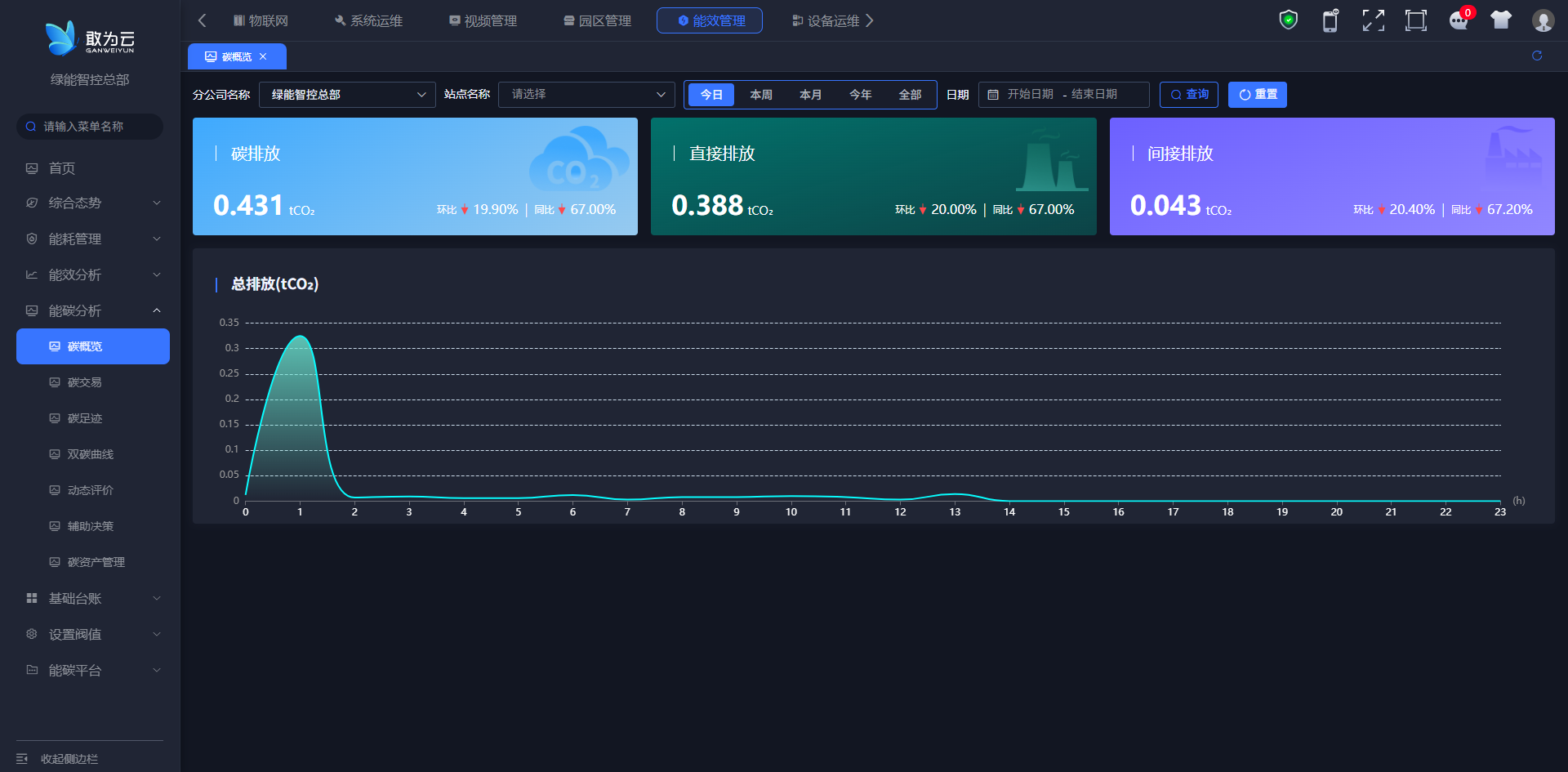
Task: Open 碳交易 in the sidebar menu
Action: [85, 382]
